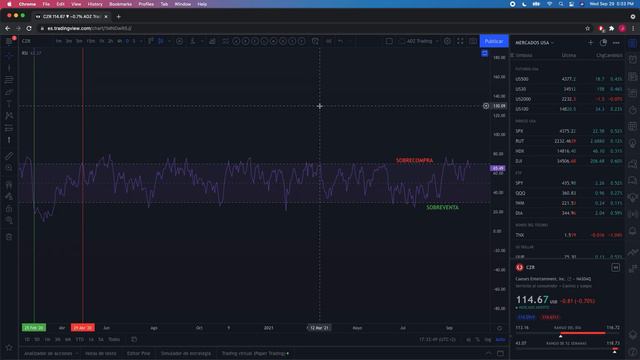This screenshot has width=640, height=360.
Task: Open the Simulador de estrategia tab
Action: click(186, 353)
